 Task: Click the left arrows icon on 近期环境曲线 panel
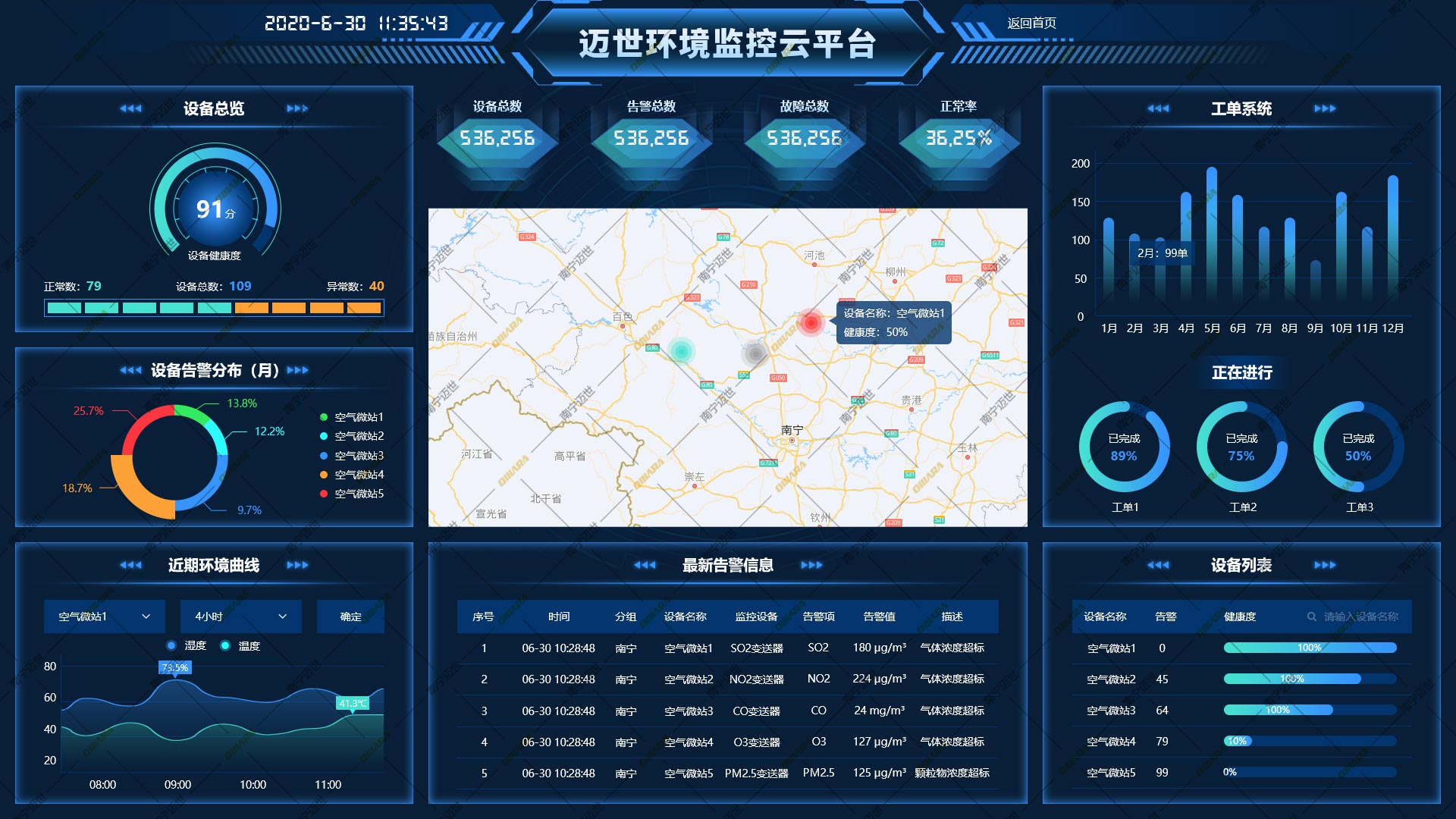(x=130, y=565)
